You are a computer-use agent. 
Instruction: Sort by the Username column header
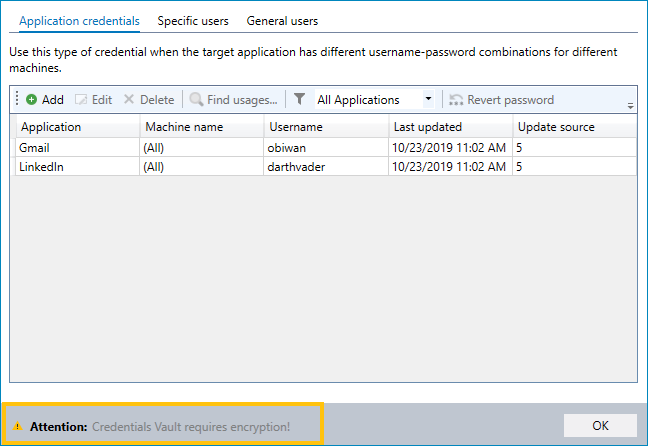click(326, 127)
